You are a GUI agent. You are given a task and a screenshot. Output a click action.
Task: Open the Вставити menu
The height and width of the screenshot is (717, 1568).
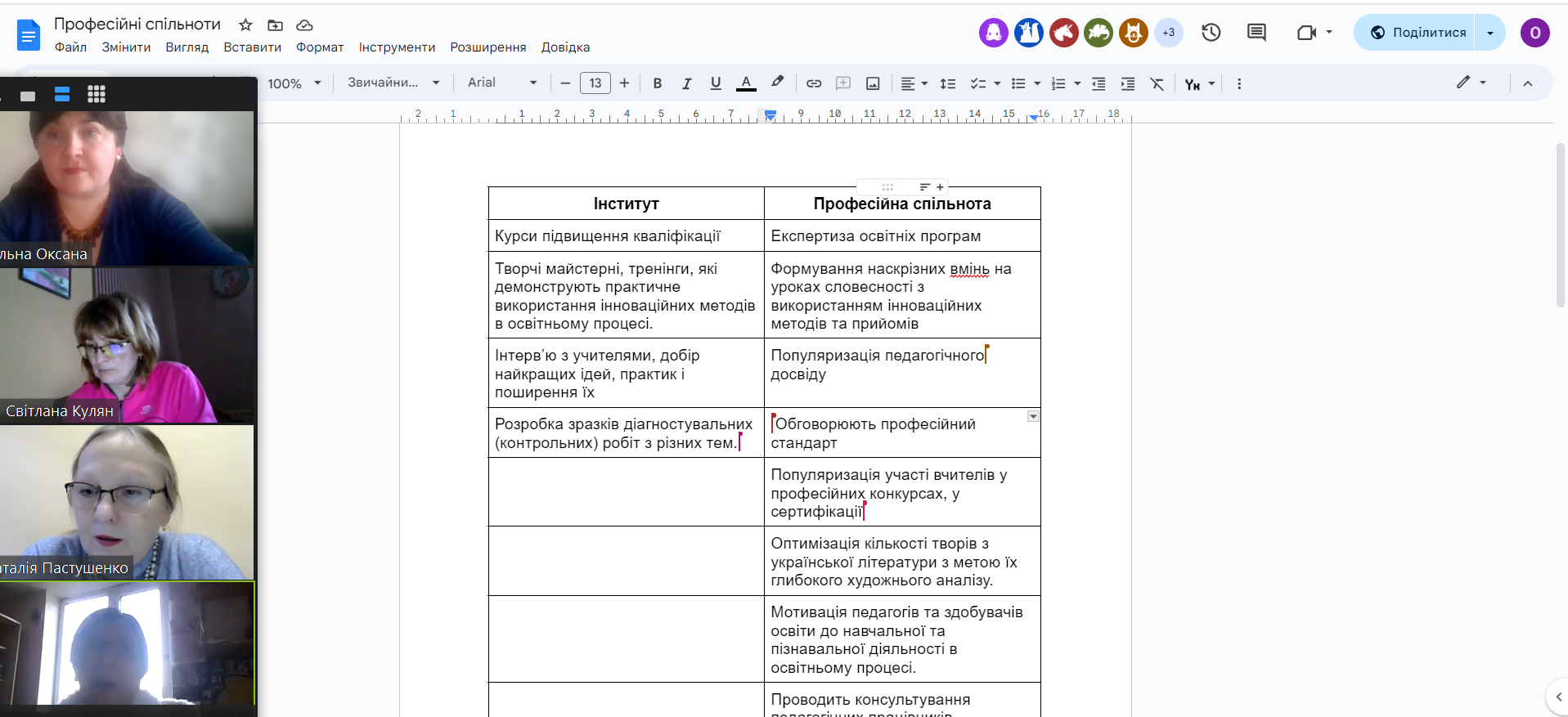click(252, 47)
